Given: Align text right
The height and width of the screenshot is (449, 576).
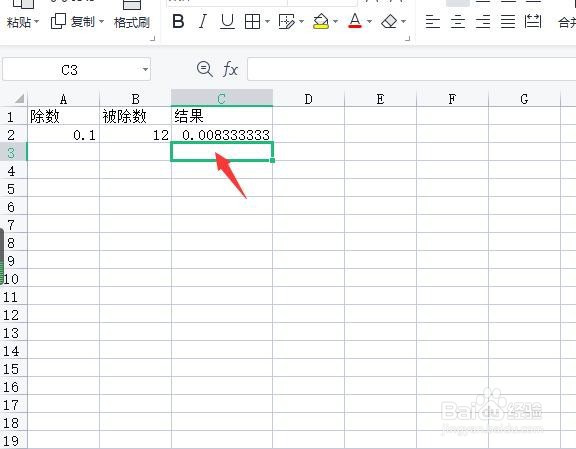Looking at the screenshot, I should [x=483, y=22].
